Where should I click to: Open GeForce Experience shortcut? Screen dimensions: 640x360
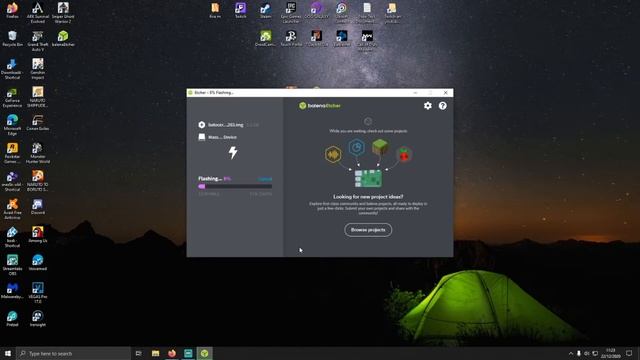point(12,97)
